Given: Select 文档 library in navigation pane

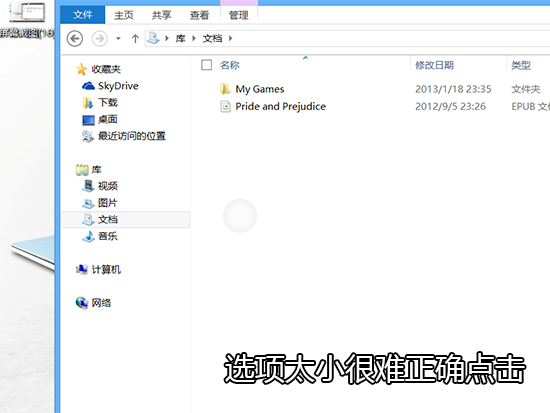Looking at the screenshot, I should [108, 219].
